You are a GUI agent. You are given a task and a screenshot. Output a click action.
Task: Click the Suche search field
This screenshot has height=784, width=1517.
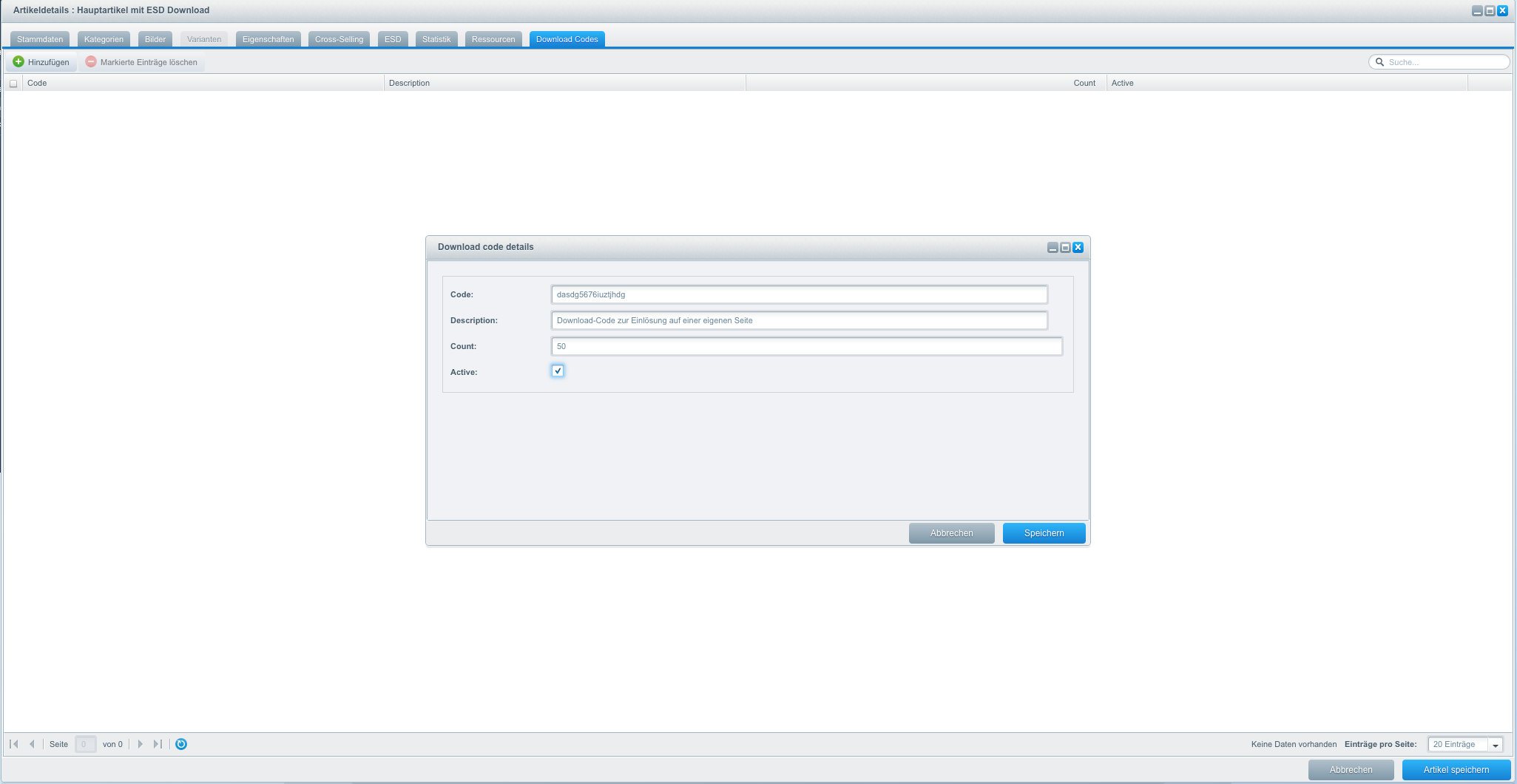1439,62
